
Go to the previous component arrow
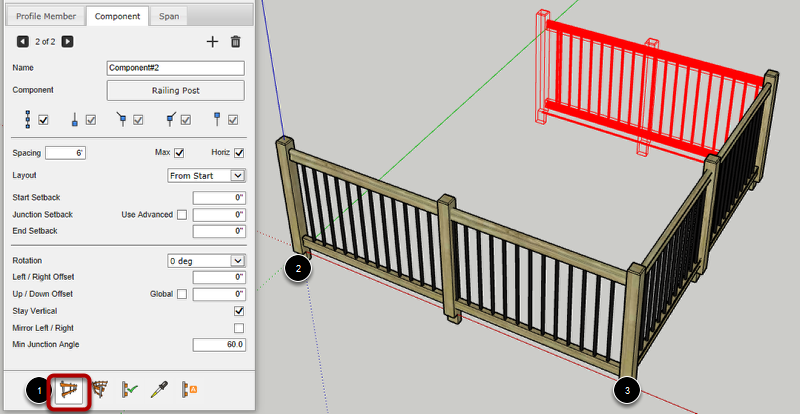[22, 42]
